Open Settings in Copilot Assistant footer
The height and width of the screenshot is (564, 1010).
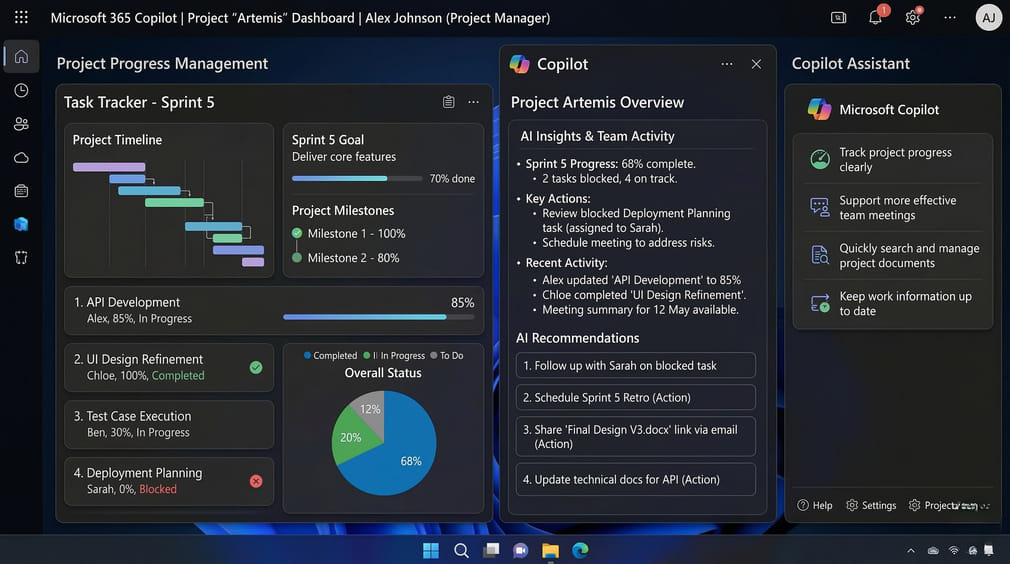871,505
